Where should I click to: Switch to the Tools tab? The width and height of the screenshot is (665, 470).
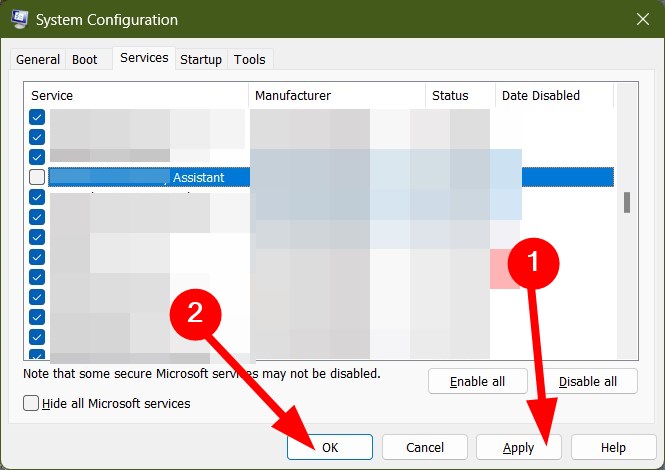(x=250, y=59)
